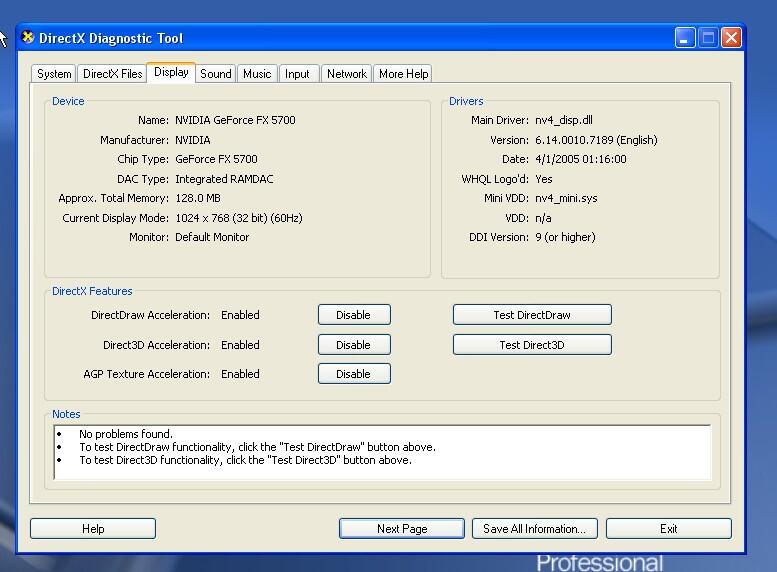
Task: Click the Notes group label
Action: click(66, 414)
